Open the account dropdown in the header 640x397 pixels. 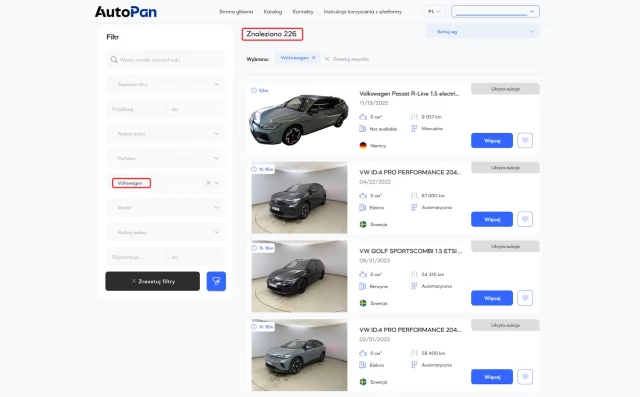coord(496,11)
